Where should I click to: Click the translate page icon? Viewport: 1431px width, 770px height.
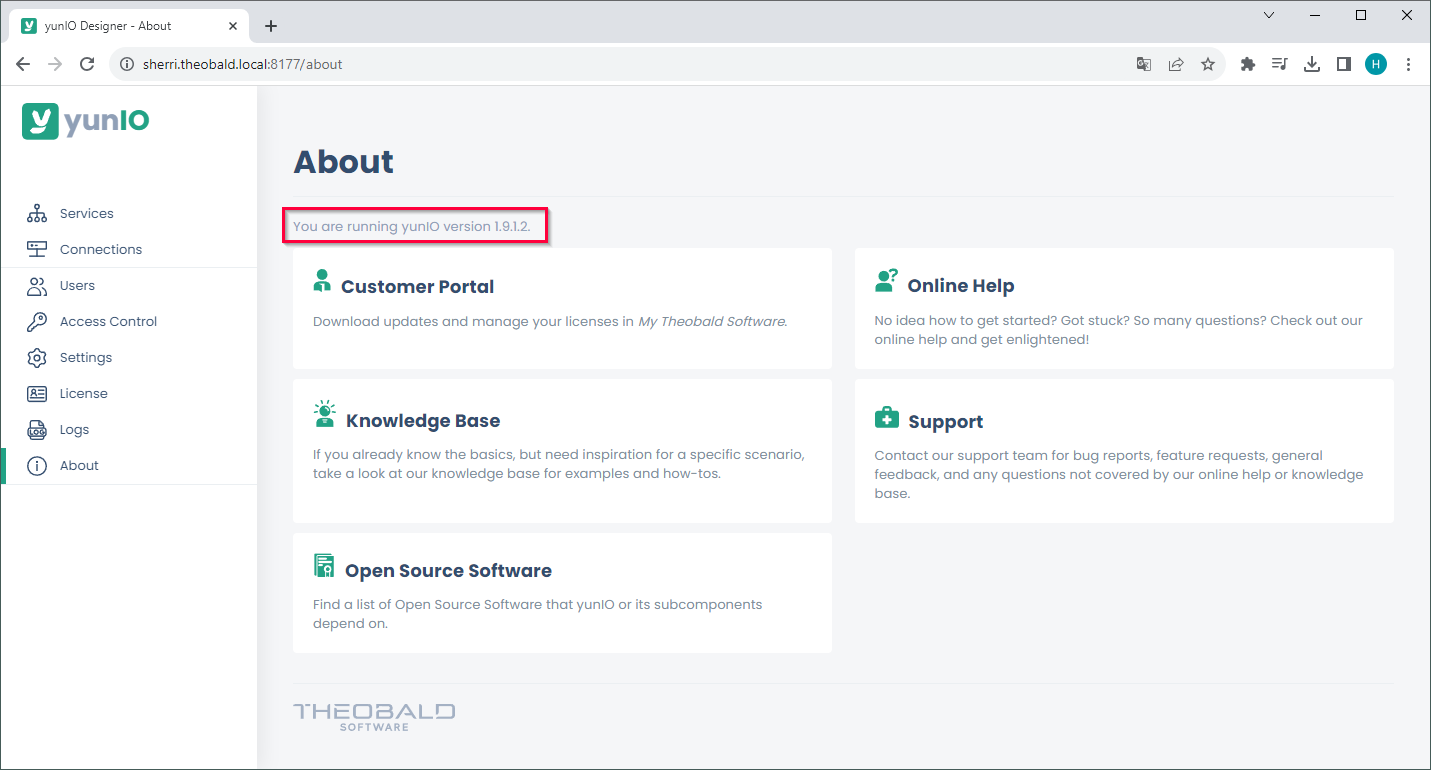pos(1144,64)
